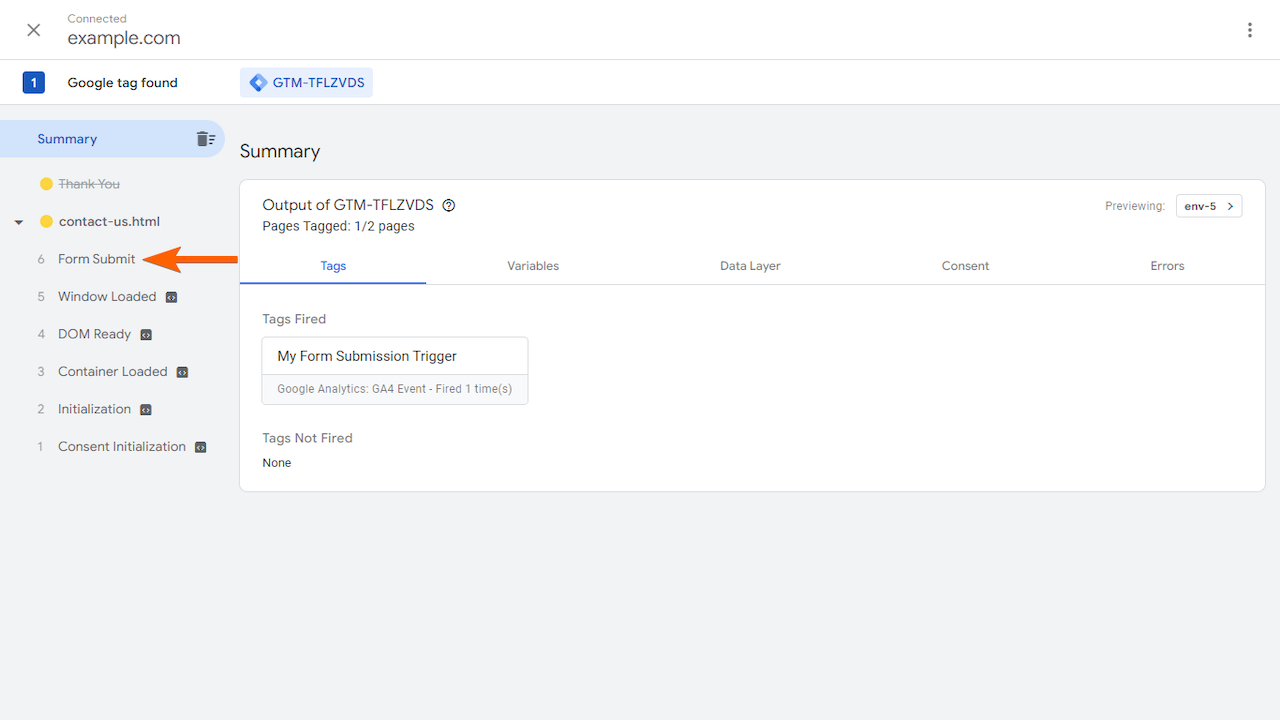Click the code icon beside Container Loaded
1280x720 pixels.
pos(182,371)
